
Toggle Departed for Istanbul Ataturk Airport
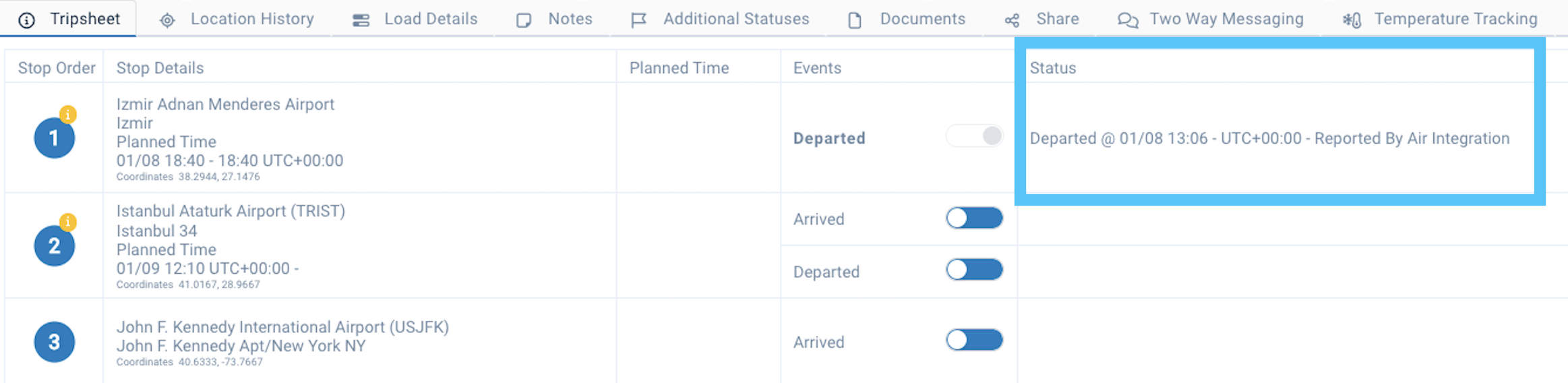pos(974,270)
